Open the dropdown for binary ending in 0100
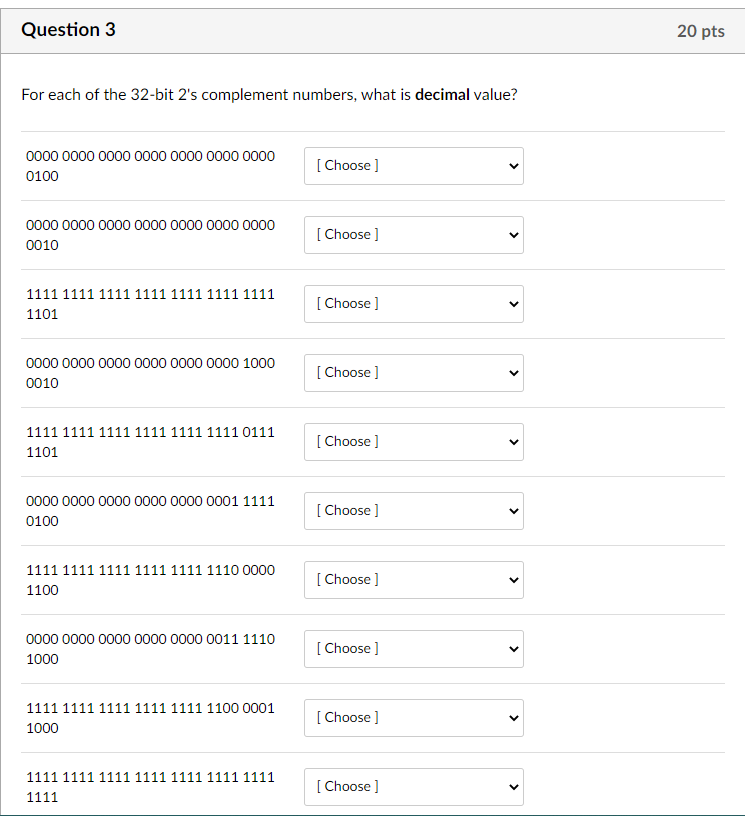 tap(413, 166)
